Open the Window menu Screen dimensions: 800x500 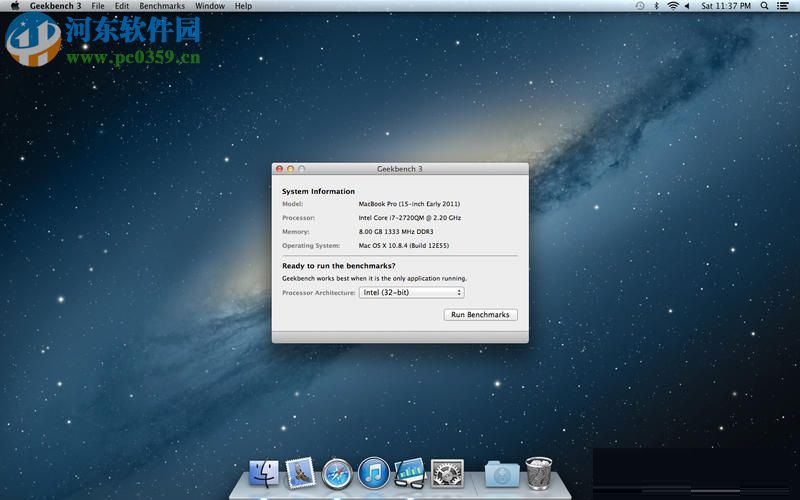[210, 6]
